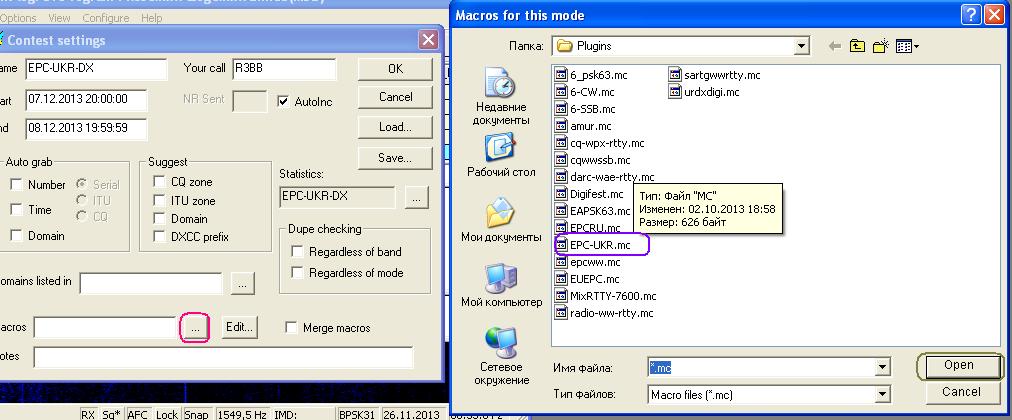Go to My Documents shortcut icon
The image size is (1012, 420).
tap(501, 214)
